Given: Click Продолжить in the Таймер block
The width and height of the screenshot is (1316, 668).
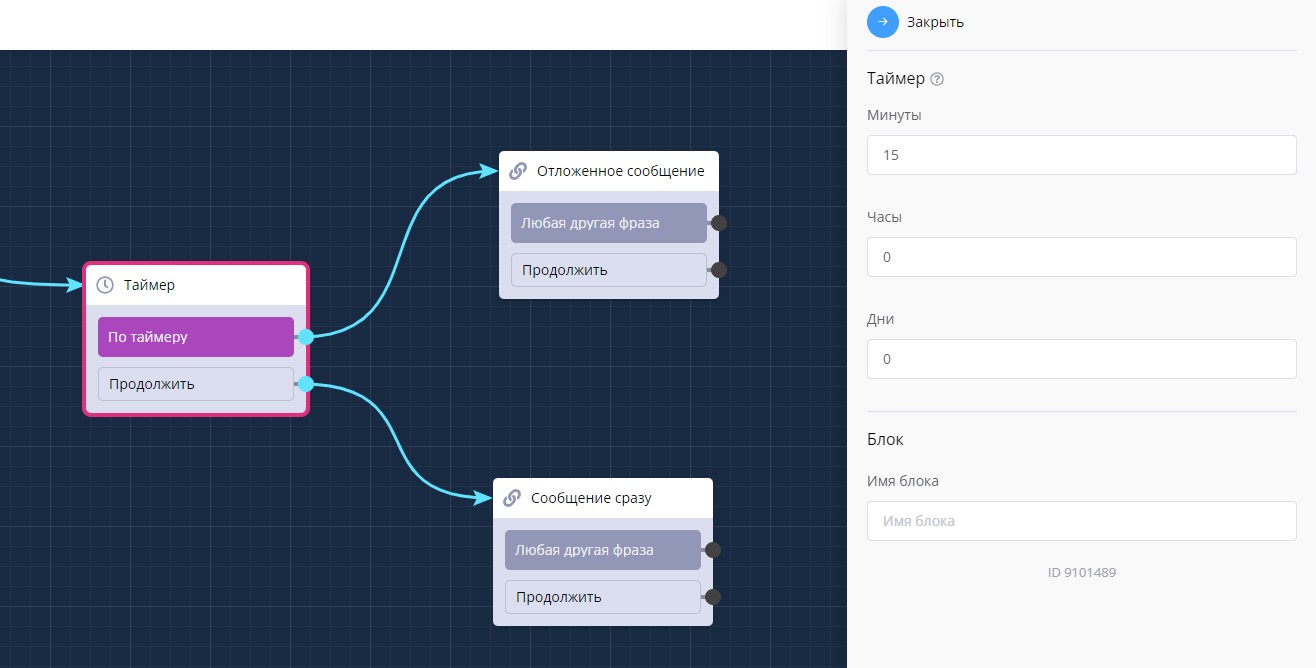Looking at the screenshot, I should click(x=196, y=384).
